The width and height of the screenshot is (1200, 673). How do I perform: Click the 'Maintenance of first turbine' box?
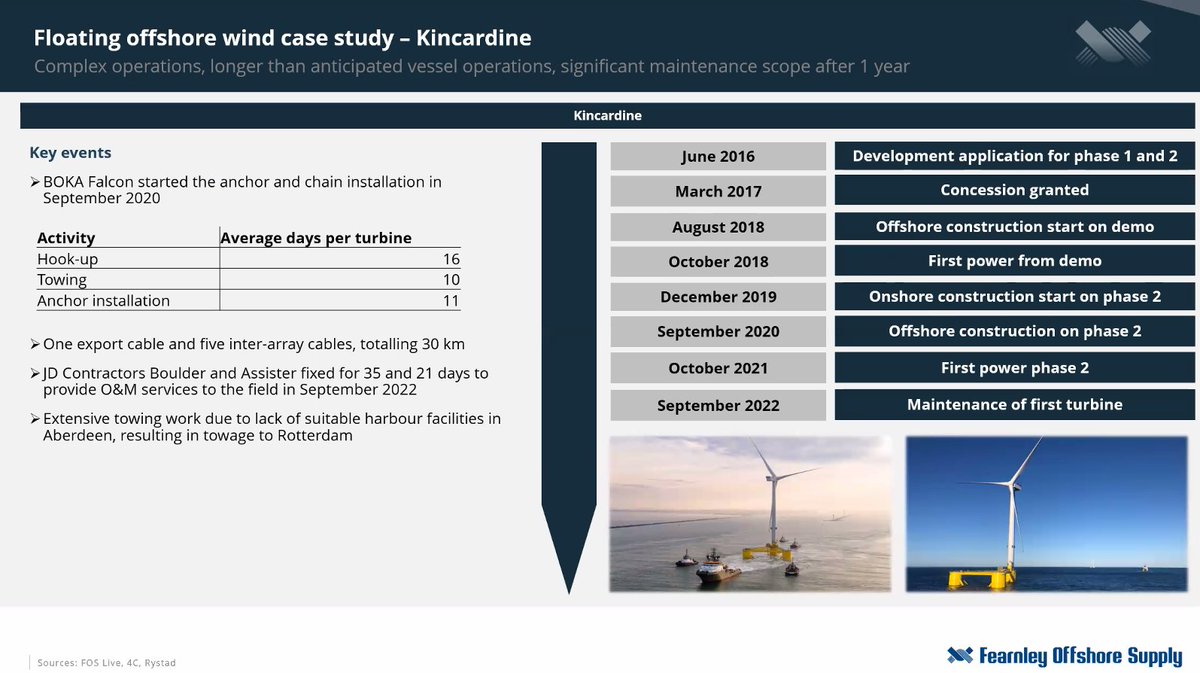[x=1014, y=404]
